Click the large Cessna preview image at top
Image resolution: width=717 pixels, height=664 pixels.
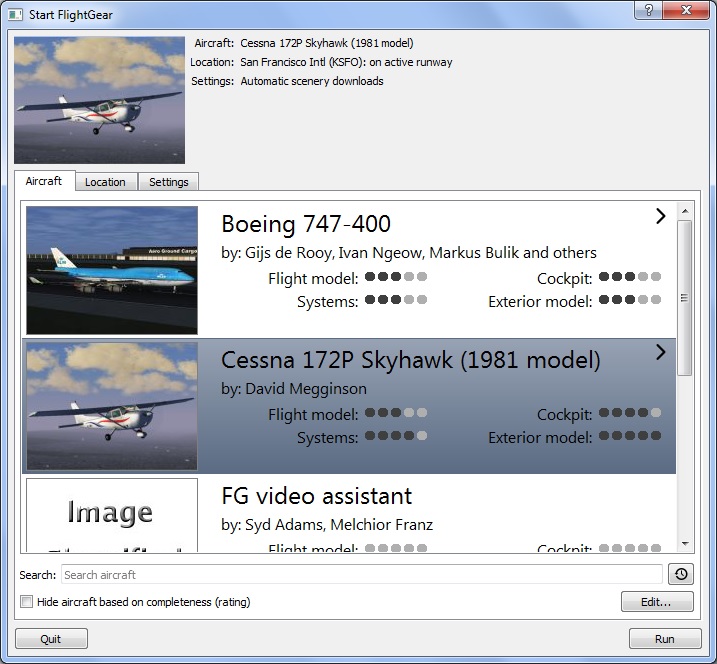pos(99,100)
